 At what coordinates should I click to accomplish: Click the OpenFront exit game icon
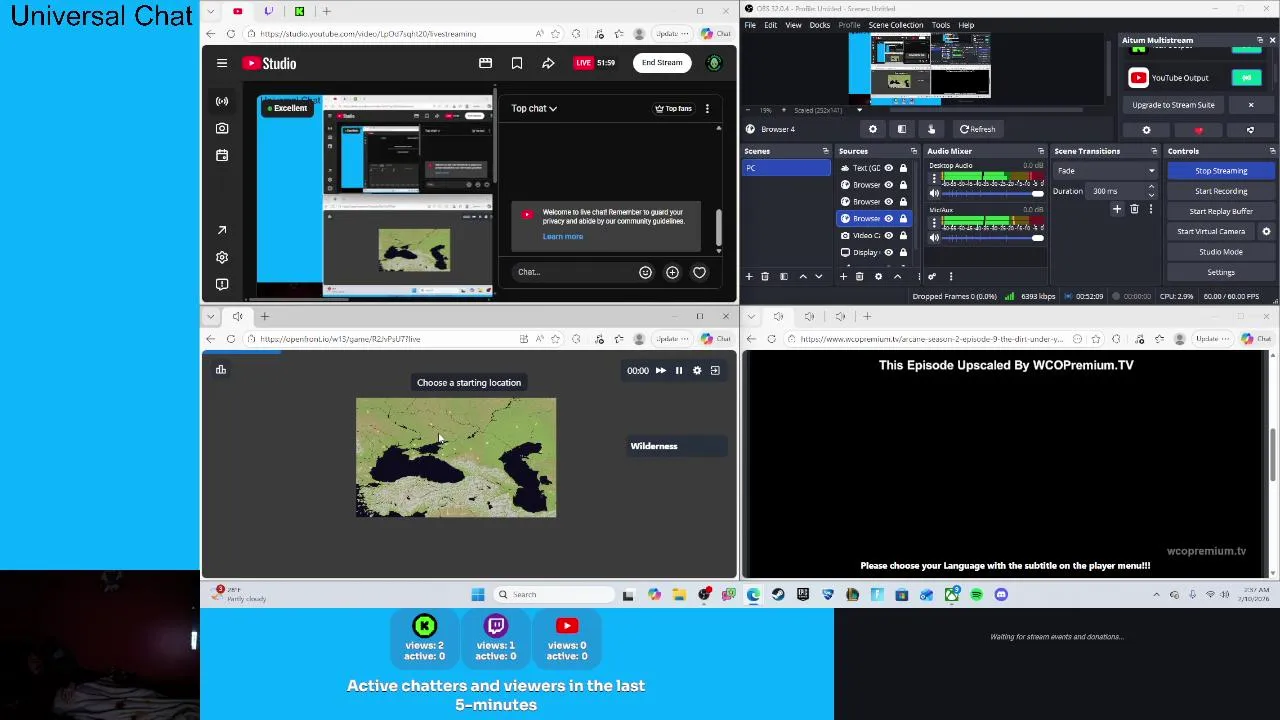click(715, 370)
